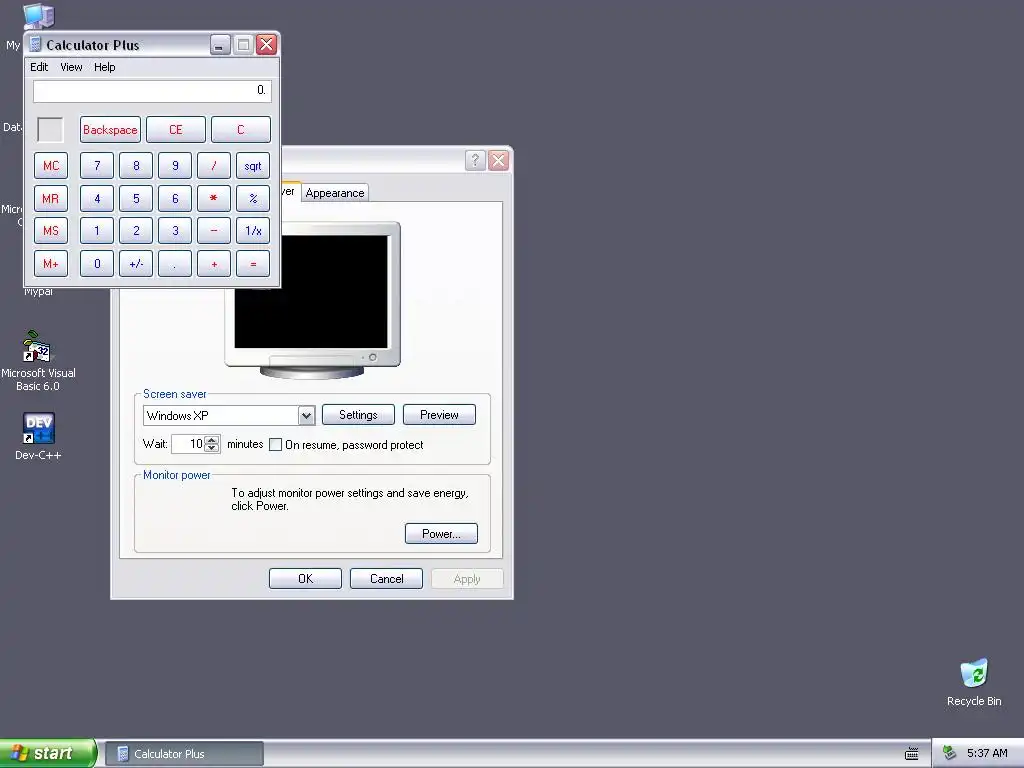Increase wait minutes with up arrow
Screen dimensions: 1024x768
pyautogui.click(x=212, y=440)
